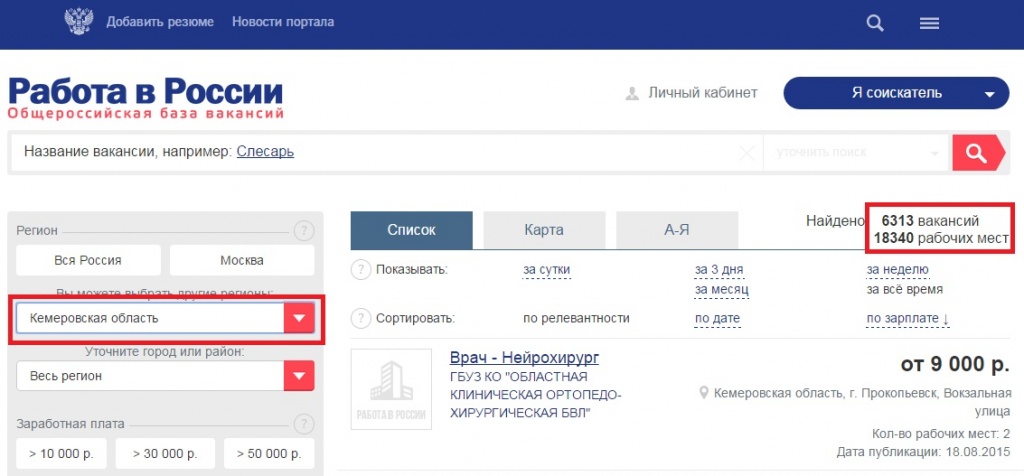This screenshot has height=476, width=1024.
Task: Open search via header magnifier icon
Action: point(874,24)
